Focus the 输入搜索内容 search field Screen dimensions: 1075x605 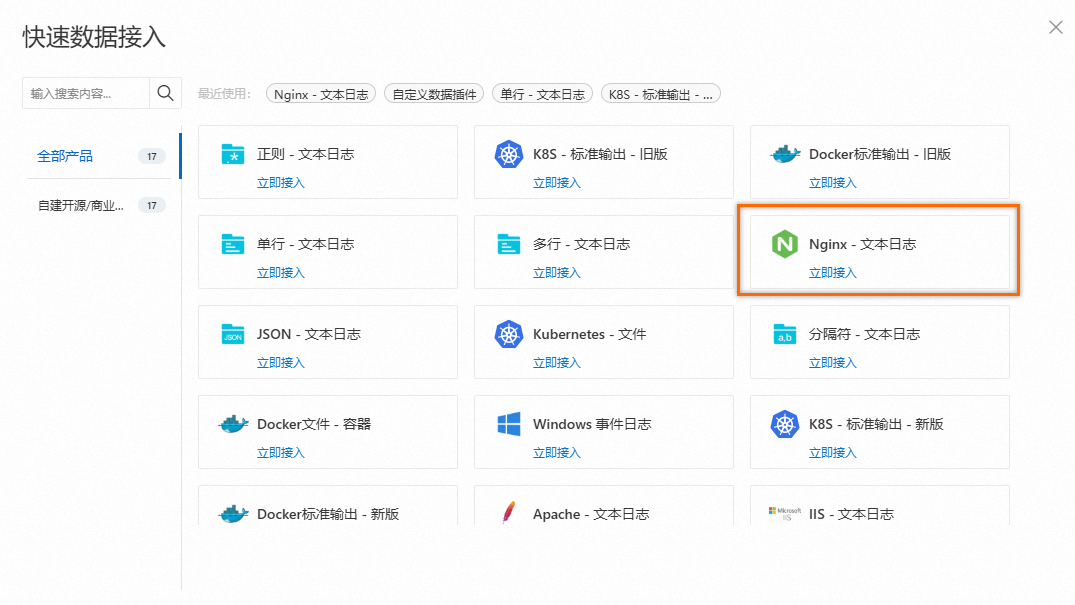86,93
